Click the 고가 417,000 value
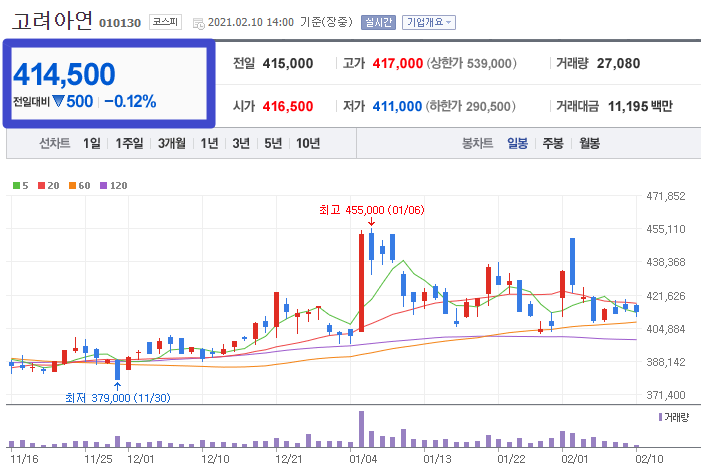 (x=398, y=63)
